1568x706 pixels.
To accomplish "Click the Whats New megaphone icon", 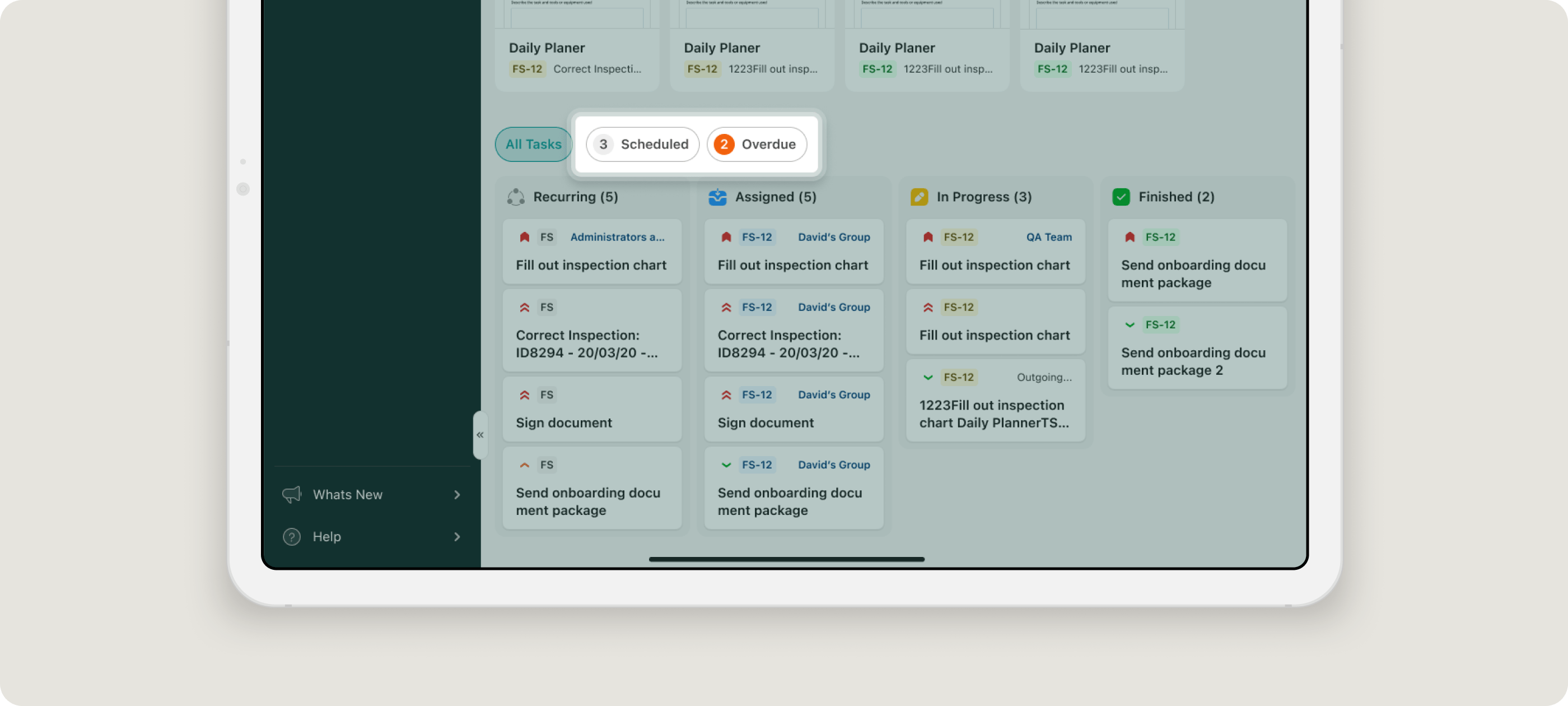I will [292, 495].
